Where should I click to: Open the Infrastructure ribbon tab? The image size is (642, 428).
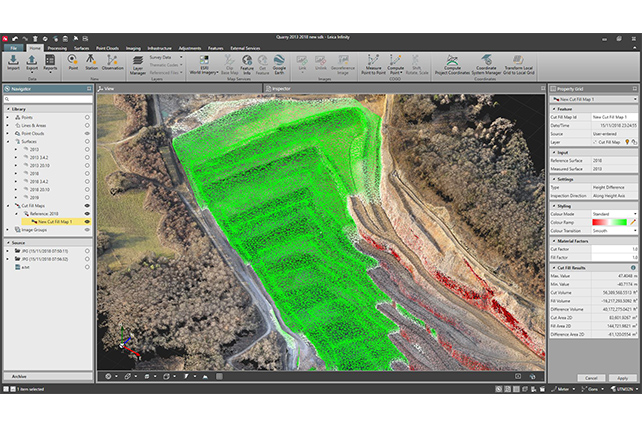point(166,47)
